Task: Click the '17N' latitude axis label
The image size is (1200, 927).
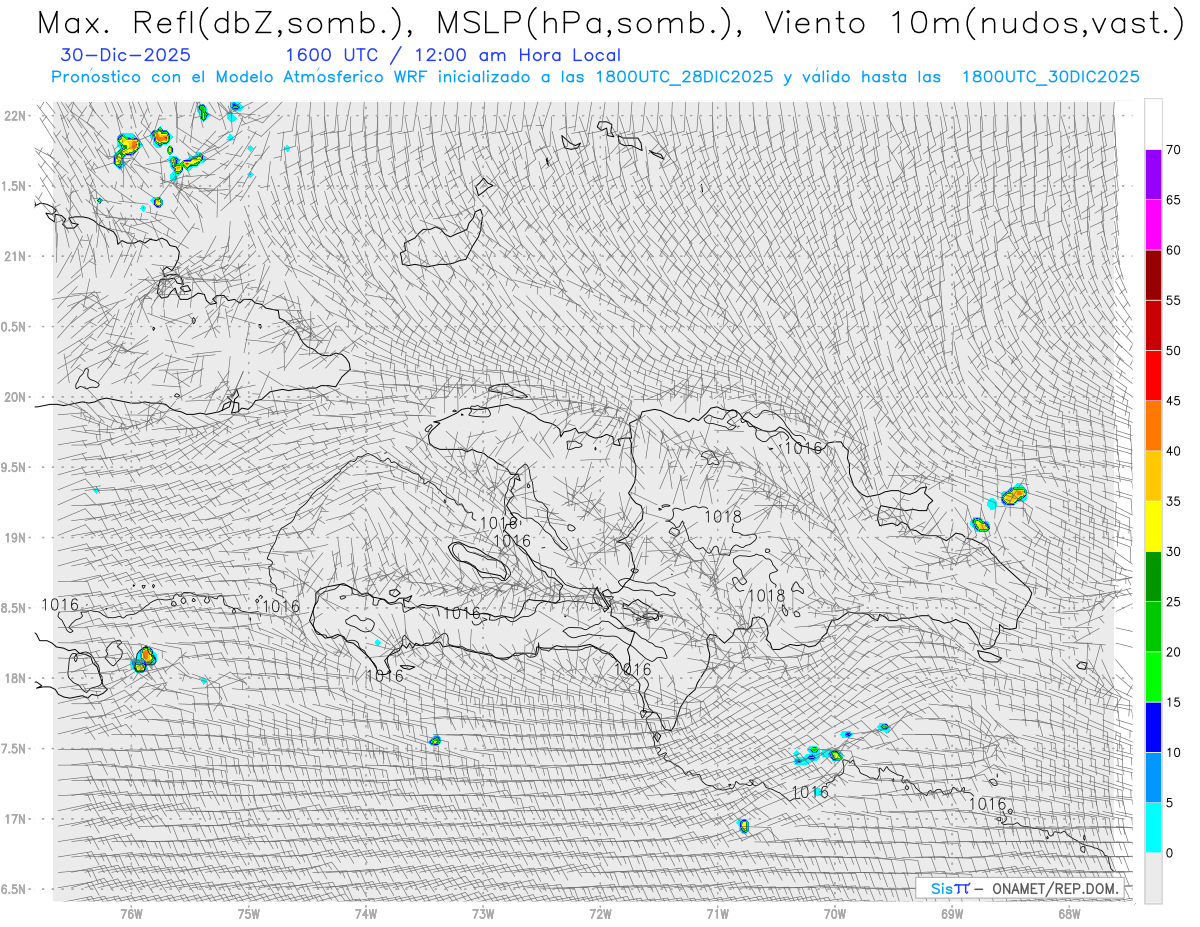Action: (17, 819)
